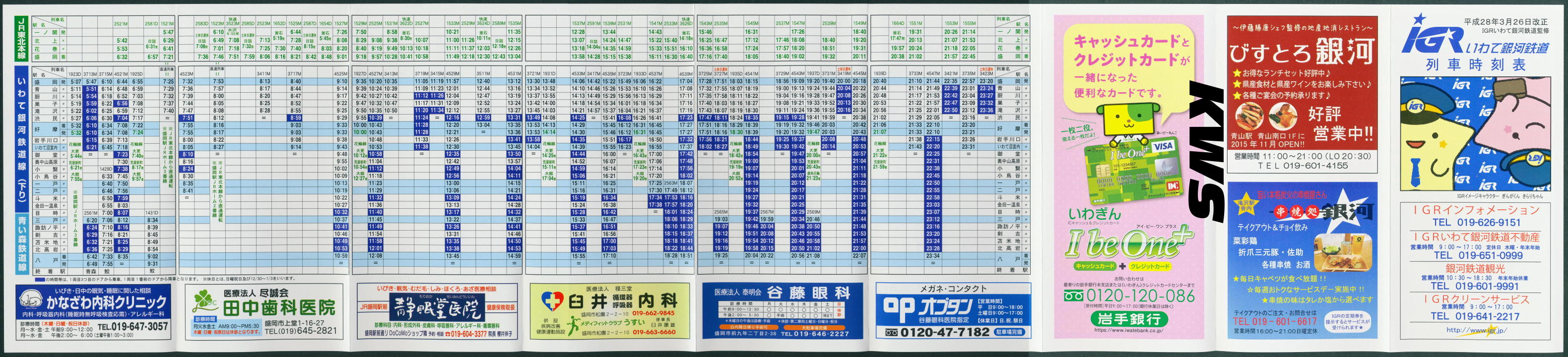The height and width of the screenshot is (357, 1568).
Task: Click the 駐車場完備 badge in the オプタン ad
Action: coord(1009,332)
